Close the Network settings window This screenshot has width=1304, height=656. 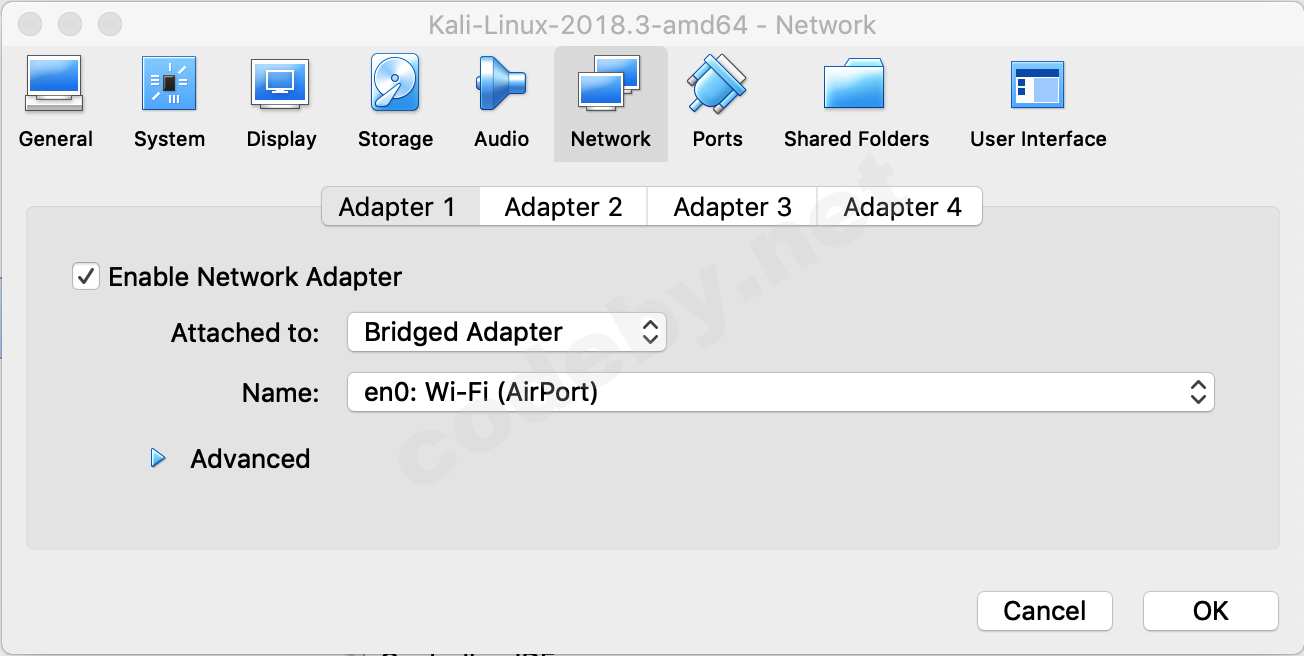click(31, 23)
